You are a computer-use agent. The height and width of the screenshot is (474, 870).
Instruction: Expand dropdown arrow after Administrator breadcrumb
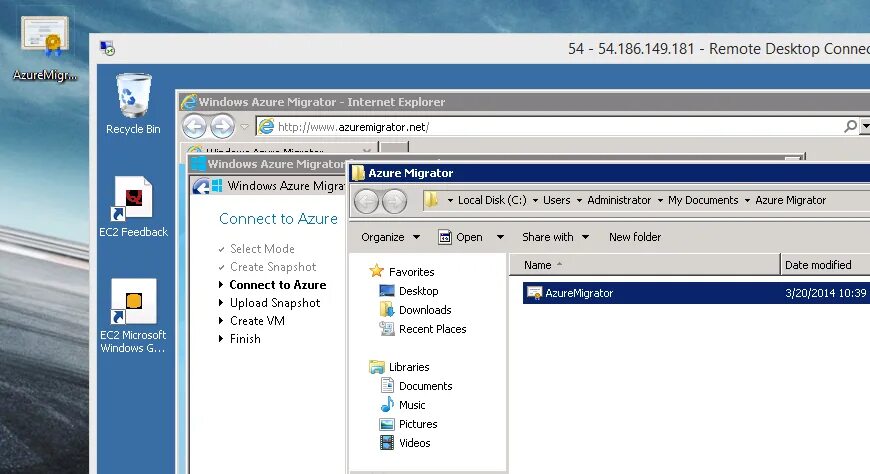(x=660, y=200)
